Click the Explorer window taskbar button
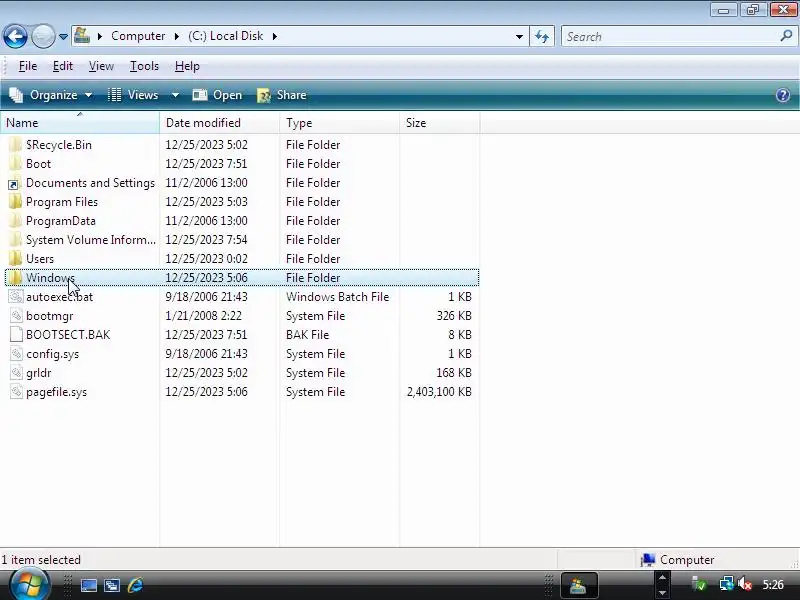 (x=579, y=585)
